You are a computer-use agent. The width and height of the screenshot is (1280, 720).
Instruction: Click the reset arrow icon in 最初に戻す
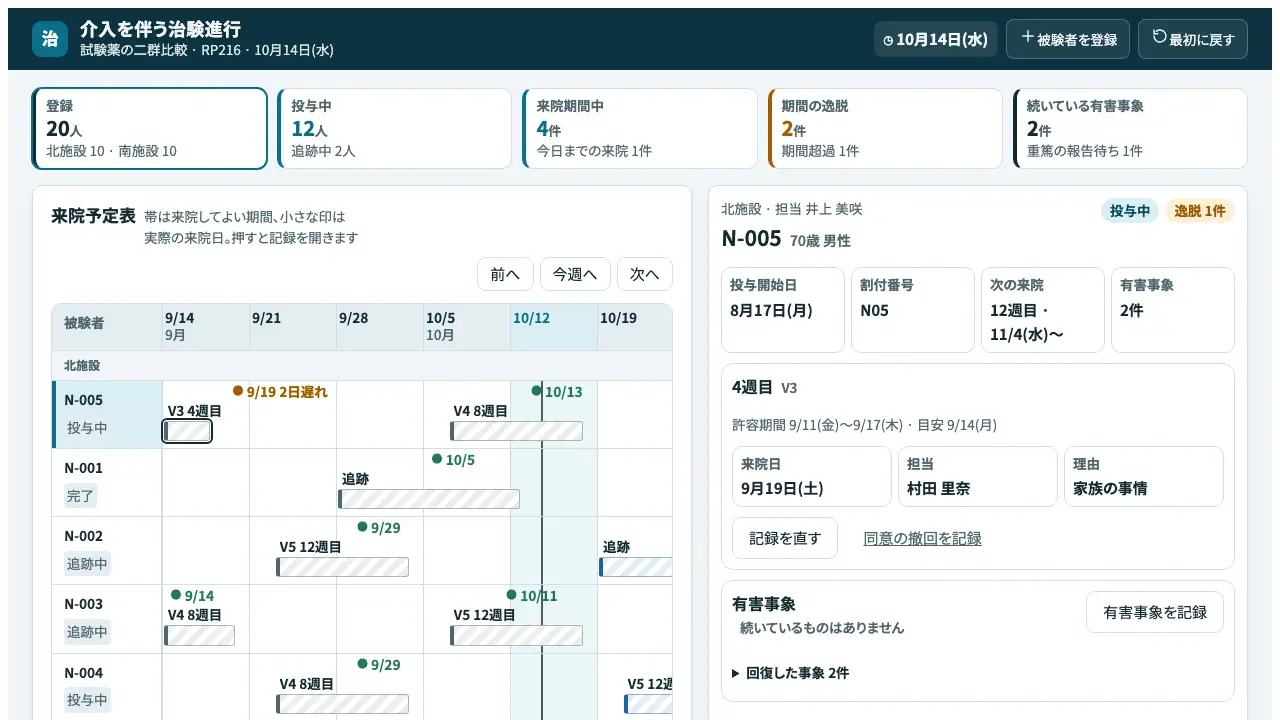click(1160, 37)
